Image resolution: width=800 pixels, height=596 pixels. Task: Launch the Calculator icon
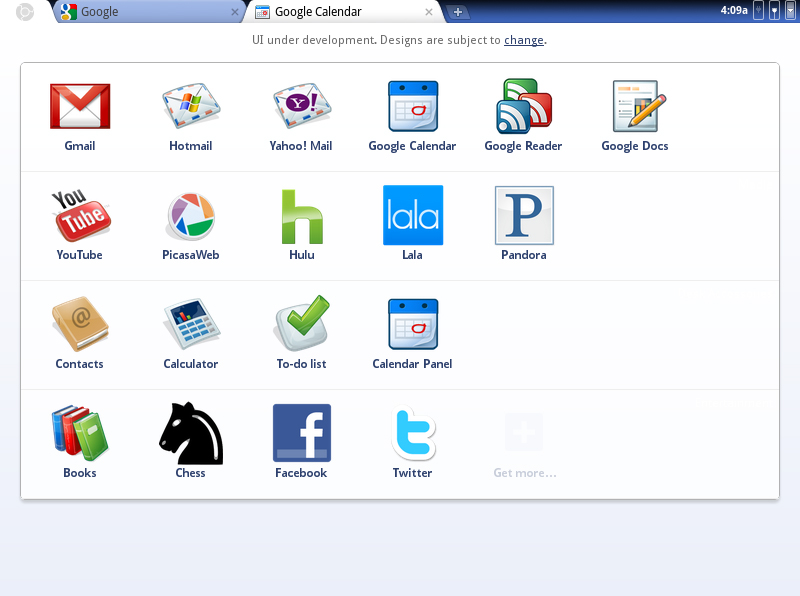(x=191, y=325)
